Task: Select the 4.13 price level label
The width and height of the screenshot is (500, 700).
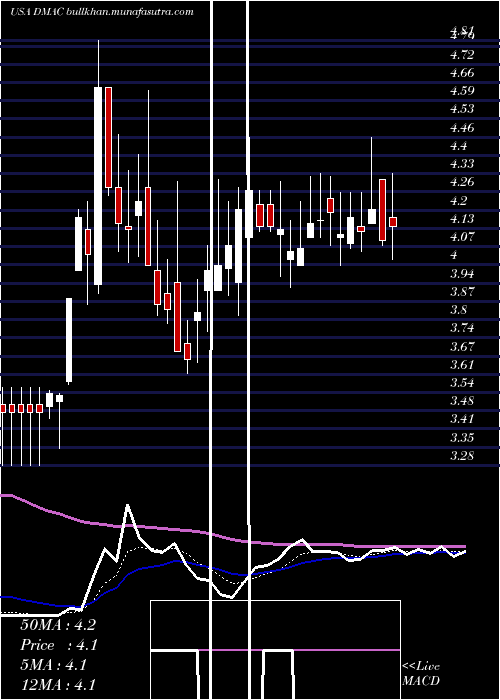Action: tap(462, 218)
